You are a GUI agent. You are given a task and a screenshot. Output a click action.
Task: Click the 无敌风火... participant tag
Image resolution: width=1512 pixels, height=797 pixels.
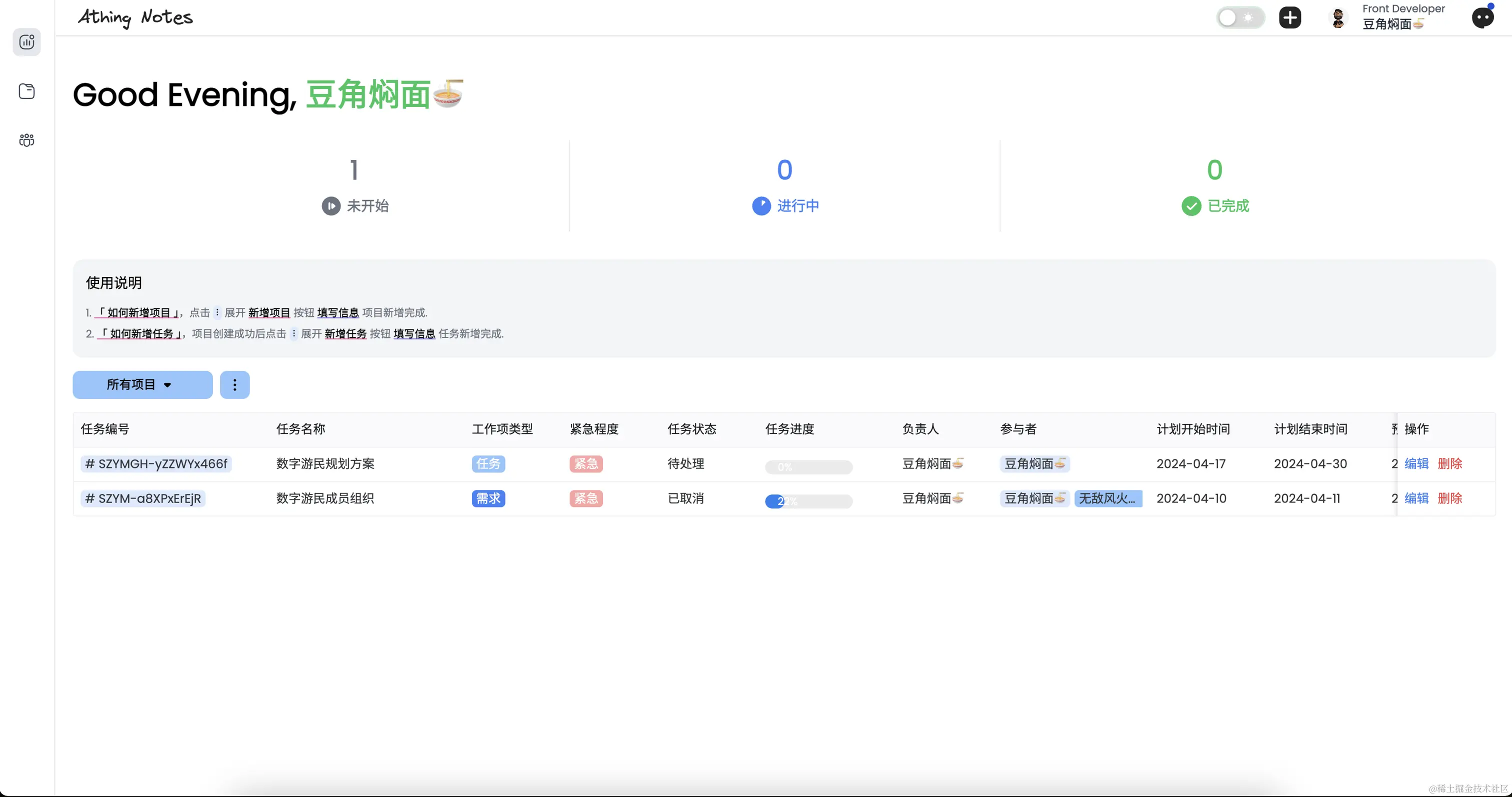[1108, 498]
